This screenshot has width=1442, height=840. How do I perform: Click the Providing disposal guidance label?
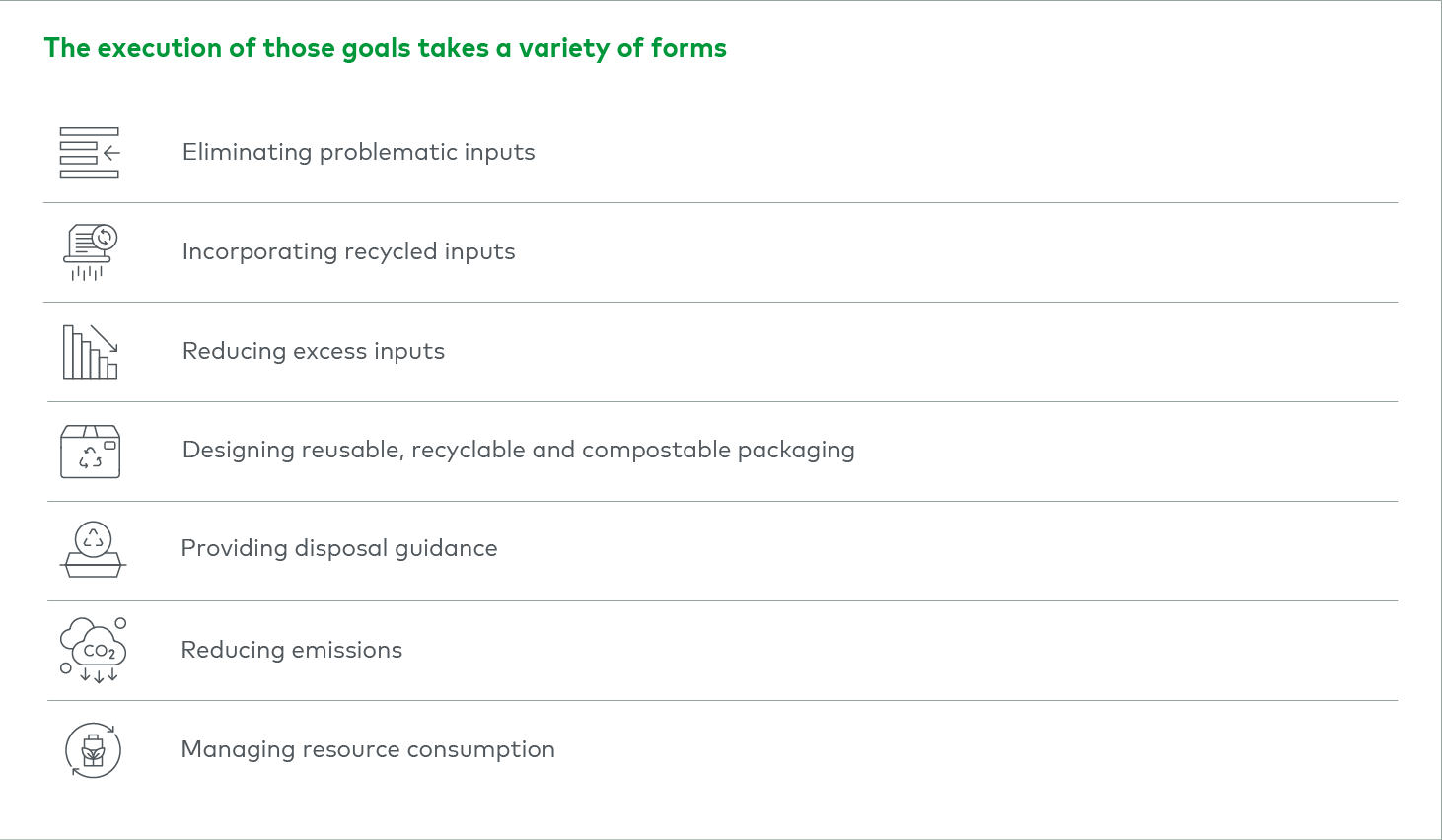(x=339, y=548)
